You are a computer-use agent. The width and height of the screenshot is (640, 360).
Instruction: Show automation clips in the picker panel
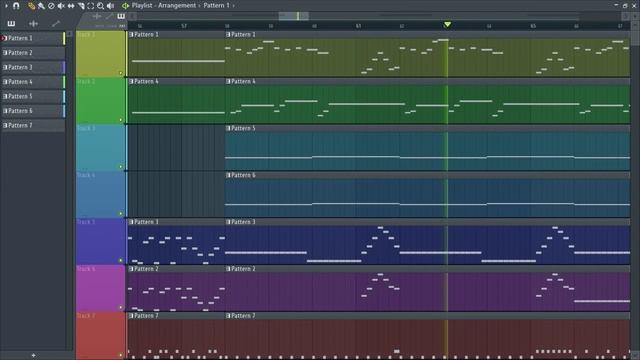point(56,24)
